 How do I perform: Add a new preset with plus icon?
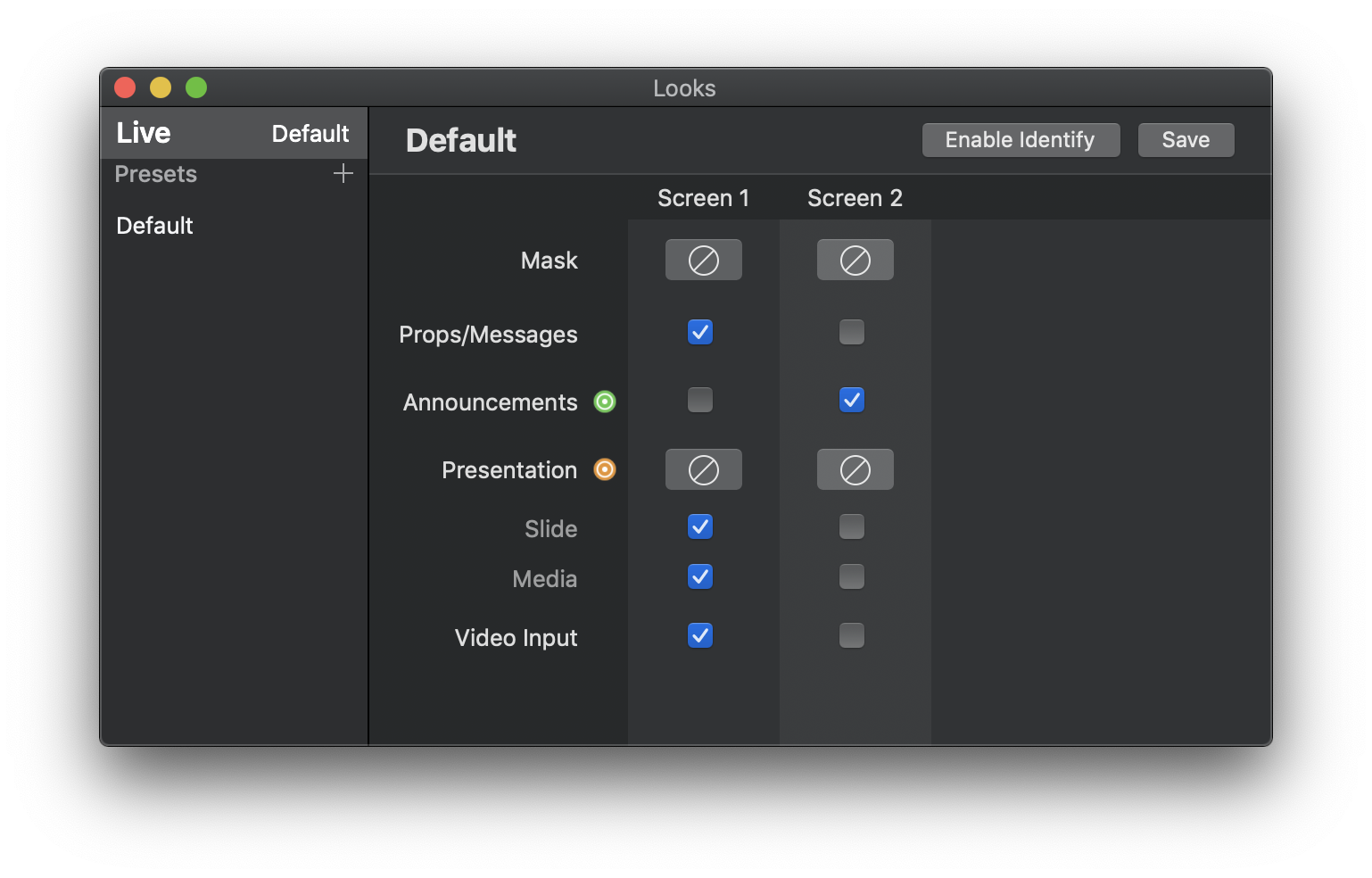tap(343, 173)
